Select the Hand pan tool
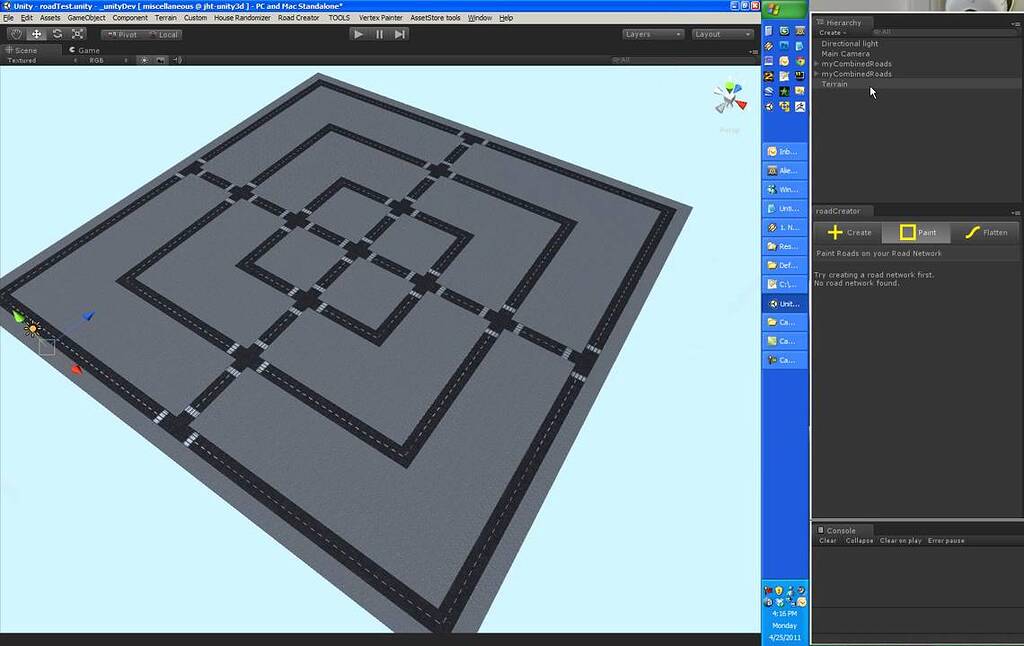The width and height of the screenshot is (1024, 646). [x=17, y=33]
